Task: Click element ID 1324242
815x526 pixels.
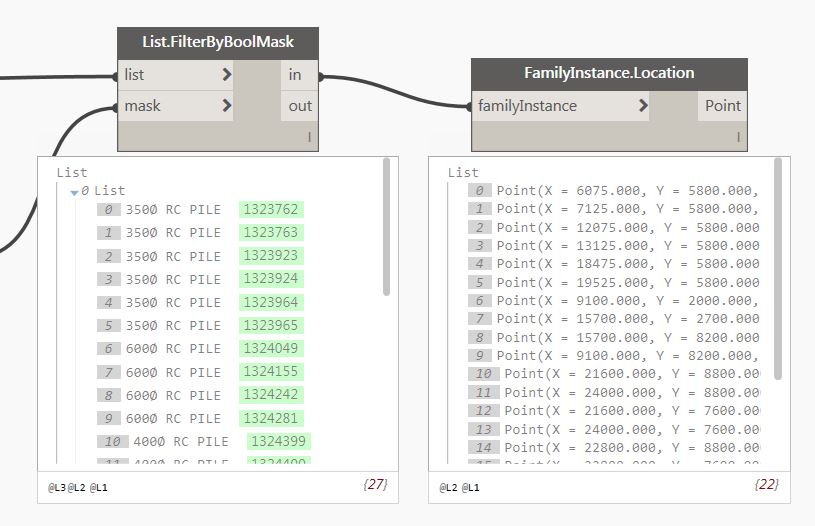Action: click(271, 394)
